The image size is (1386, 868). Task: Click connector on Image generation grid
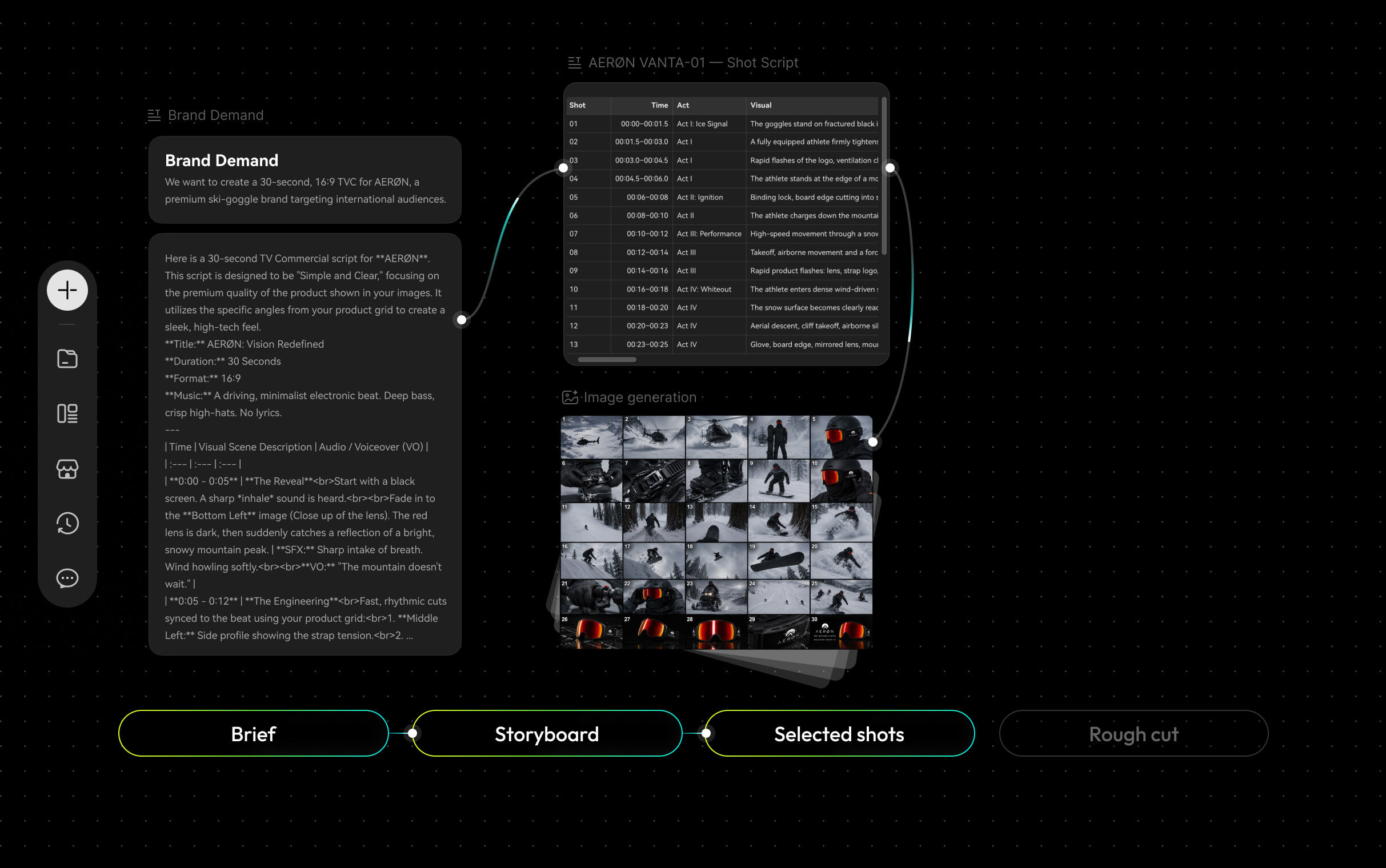click(x=873, y=442)
